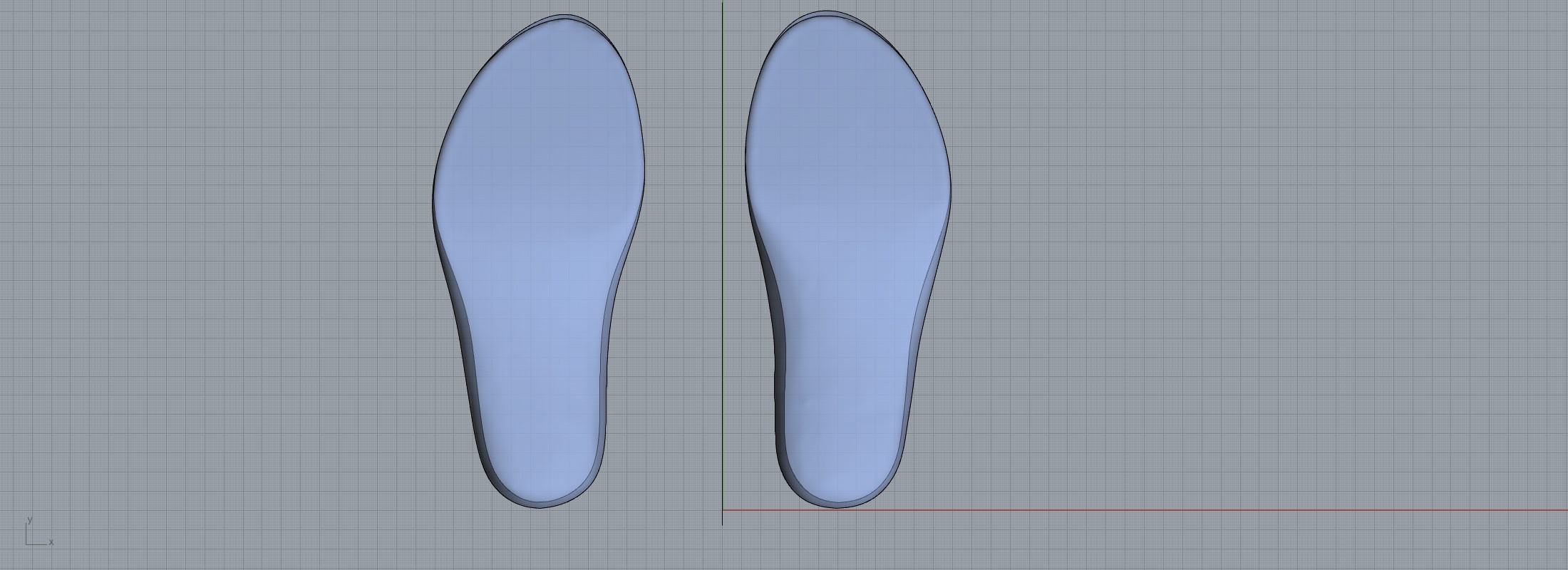1568x570 pixels.
Task: Click the green Y-axis line
Action: (x=722, y=214)
